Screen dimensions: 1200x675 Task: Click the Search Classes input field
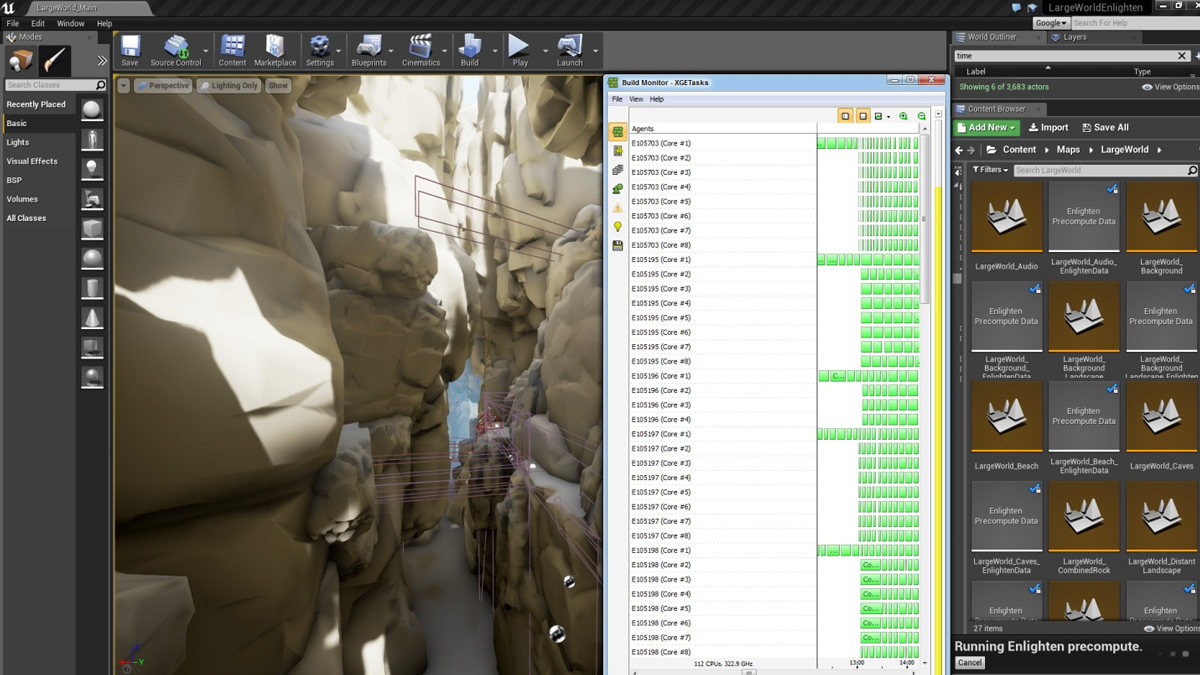[55, 85]
